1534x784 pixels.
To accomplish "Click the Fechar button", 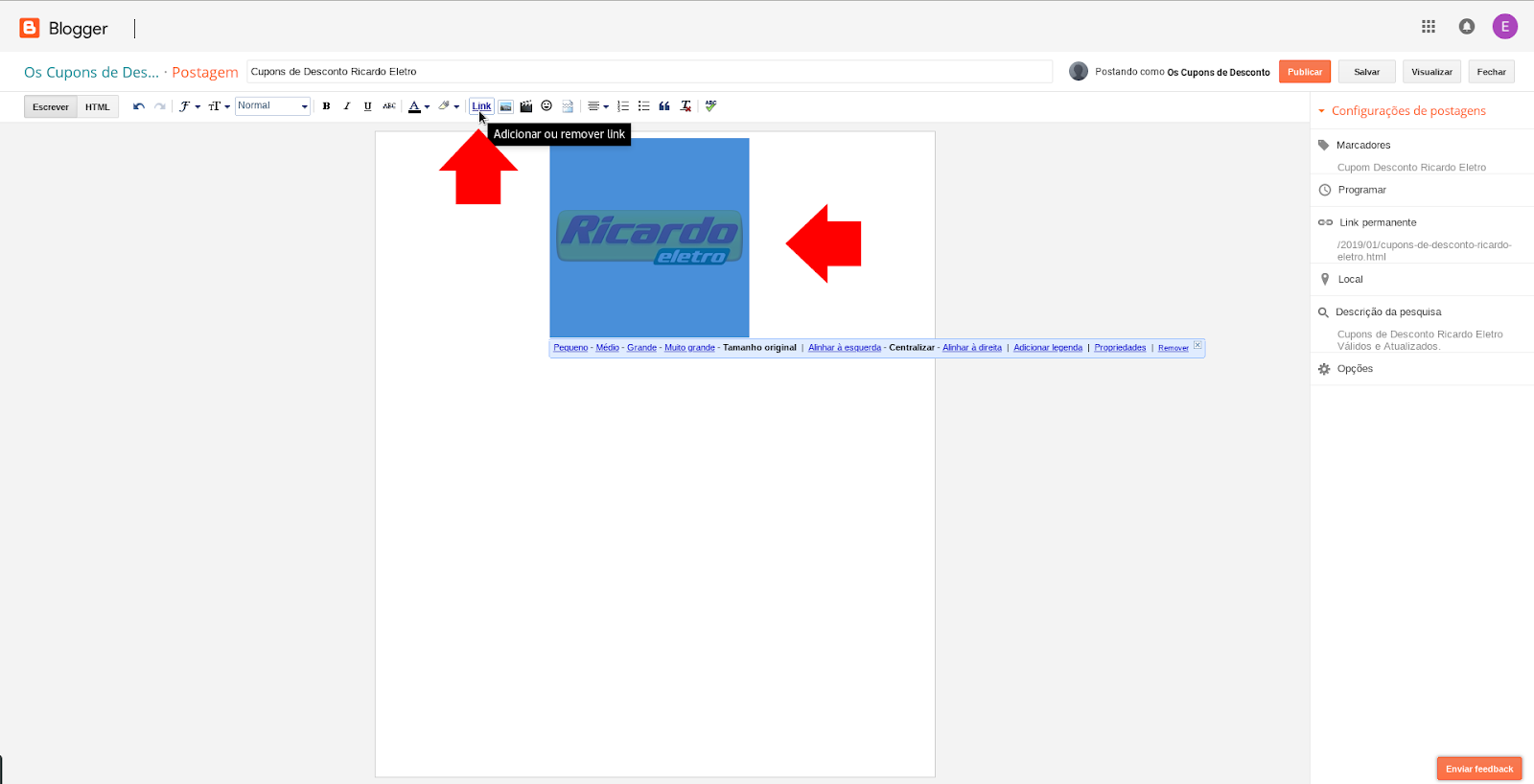I will tap(1492, 72).
